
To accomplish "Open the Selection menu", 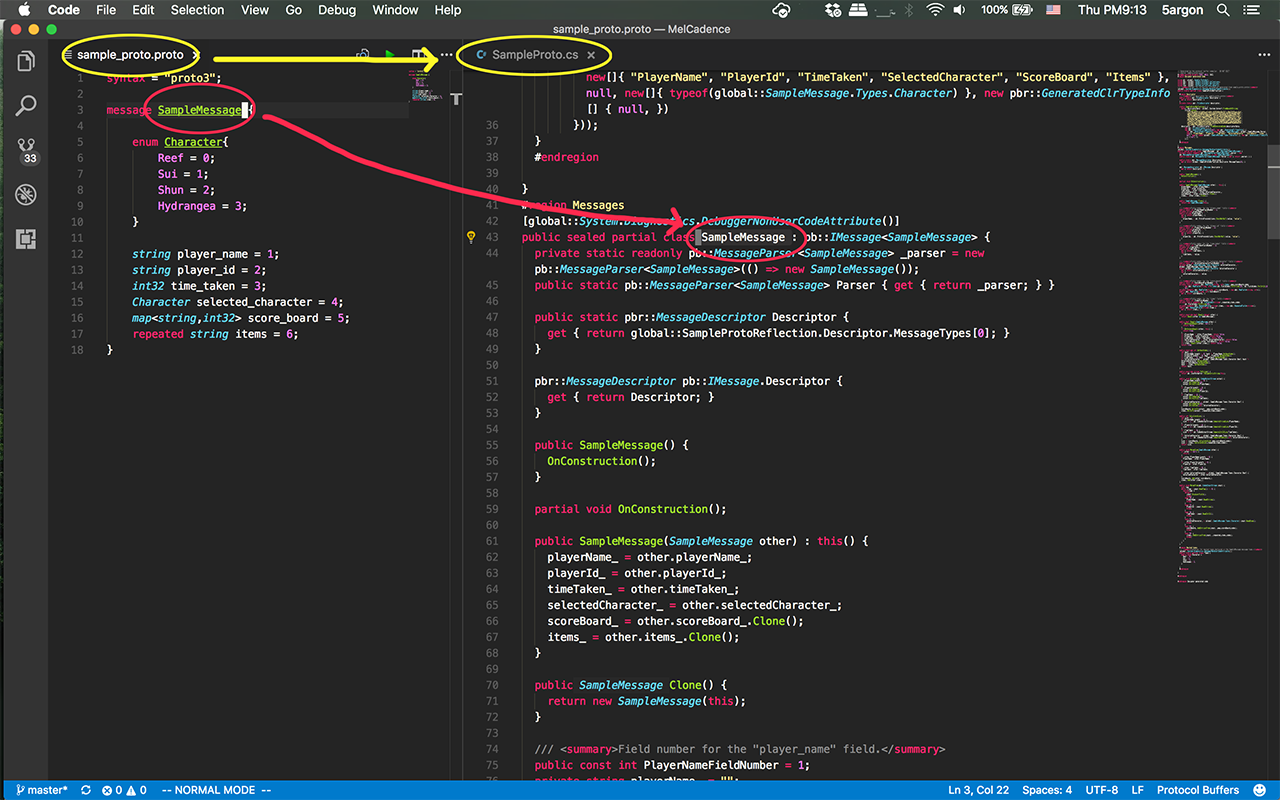I will point(197,10).
